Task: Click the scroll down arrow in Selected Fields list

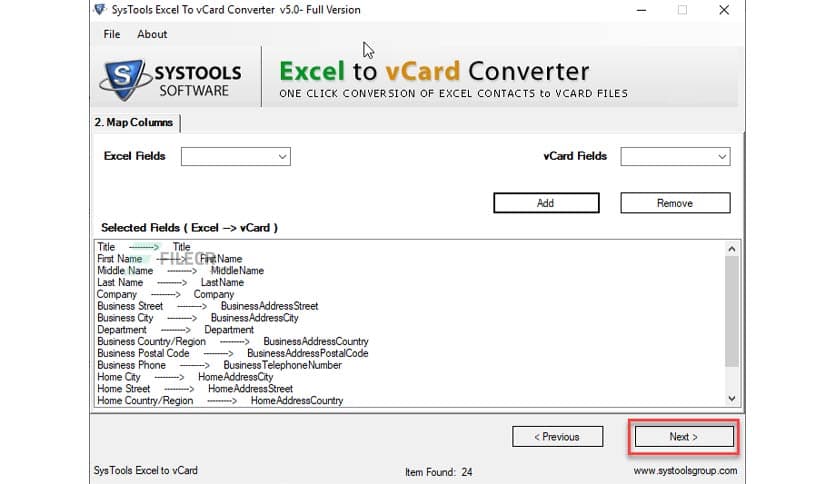Action: point(732,399)
